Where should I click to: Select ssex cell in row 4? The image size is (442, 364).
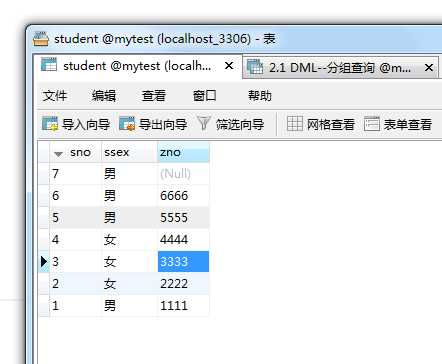pyautogui.click(x=129, y=240)
